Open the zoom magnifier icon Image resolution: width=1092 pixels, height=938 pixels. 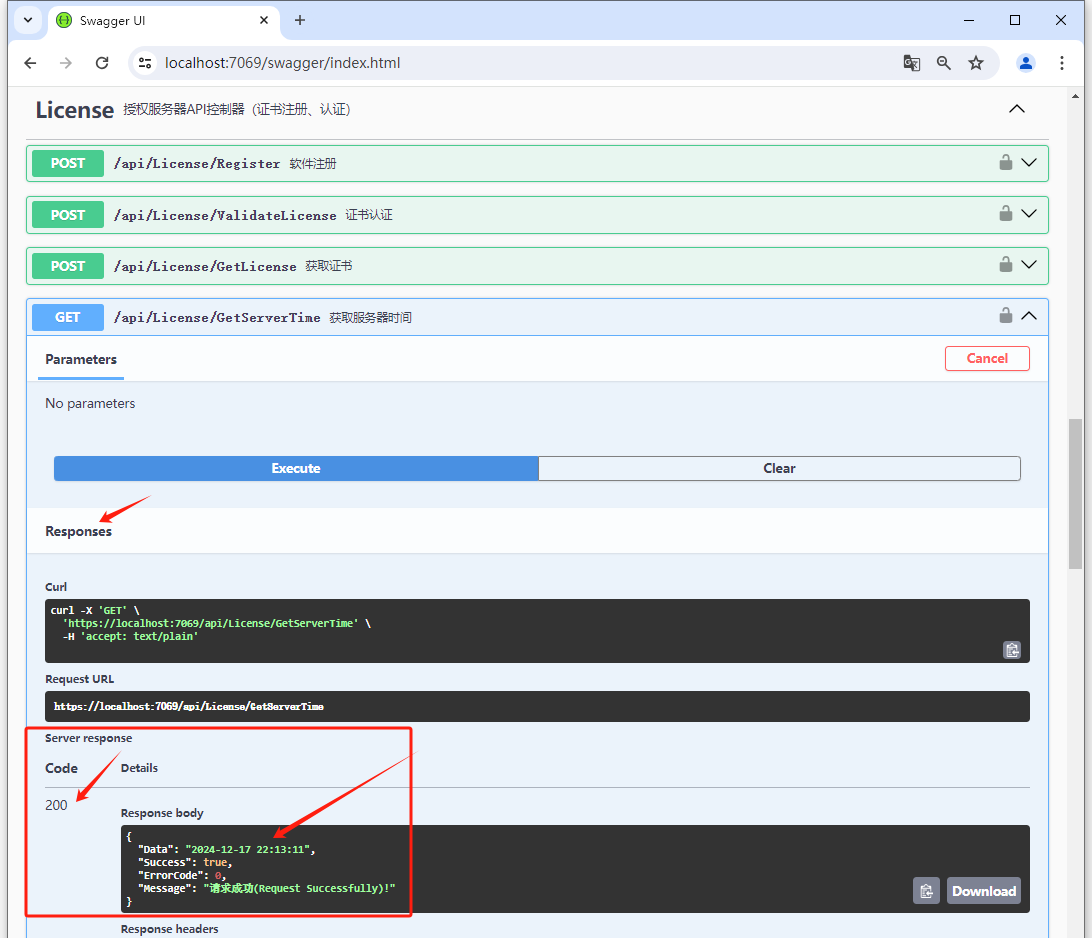click(944, 63)
